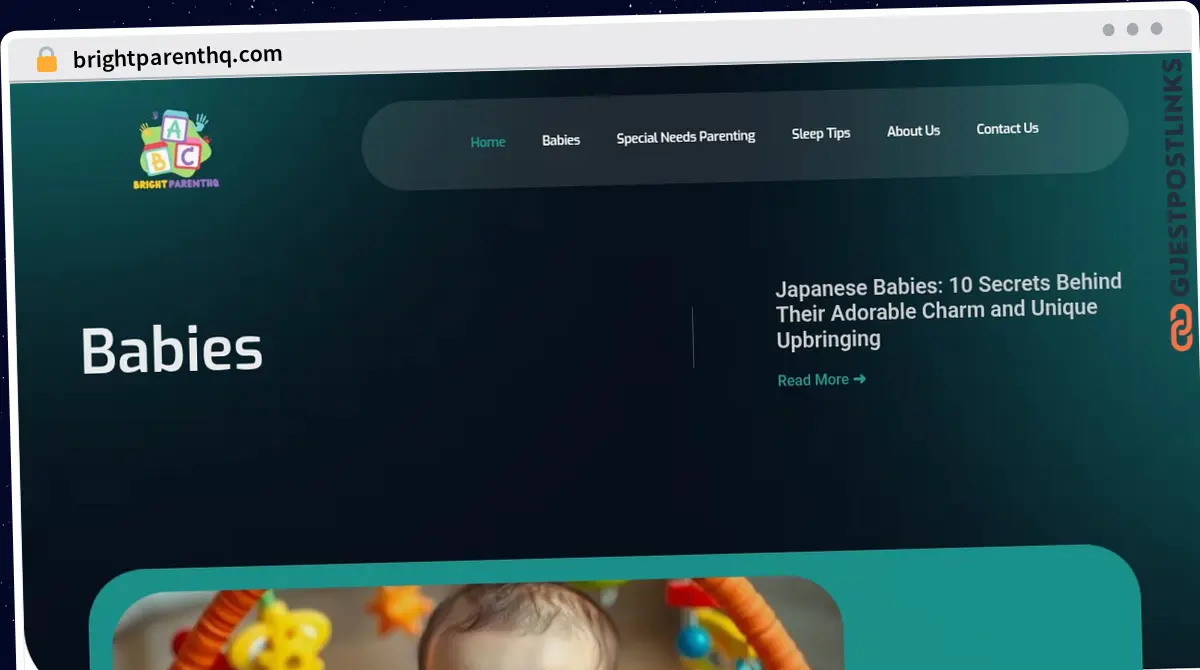Open the Home menu item
1200x670 pixels.
coord(487,142)
